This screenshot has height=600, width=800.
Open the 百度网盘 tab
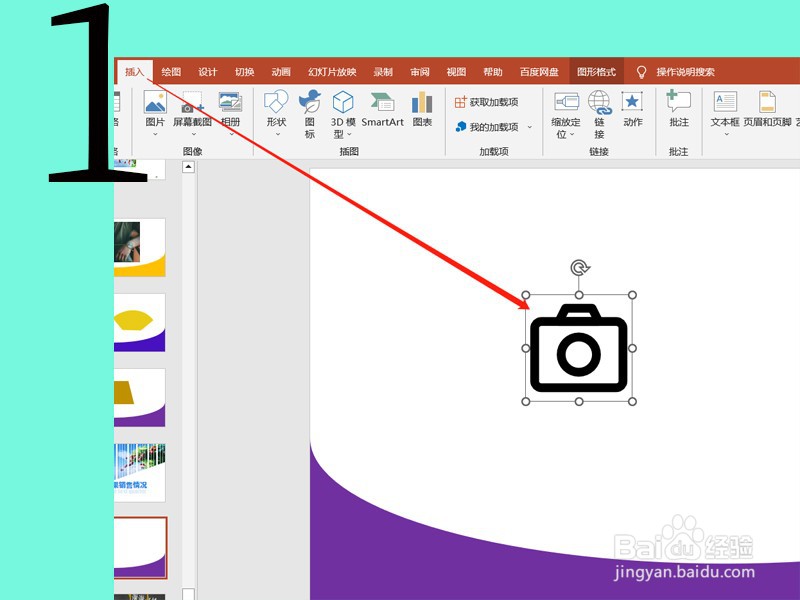pyautogui.click(x=539, y=72)
